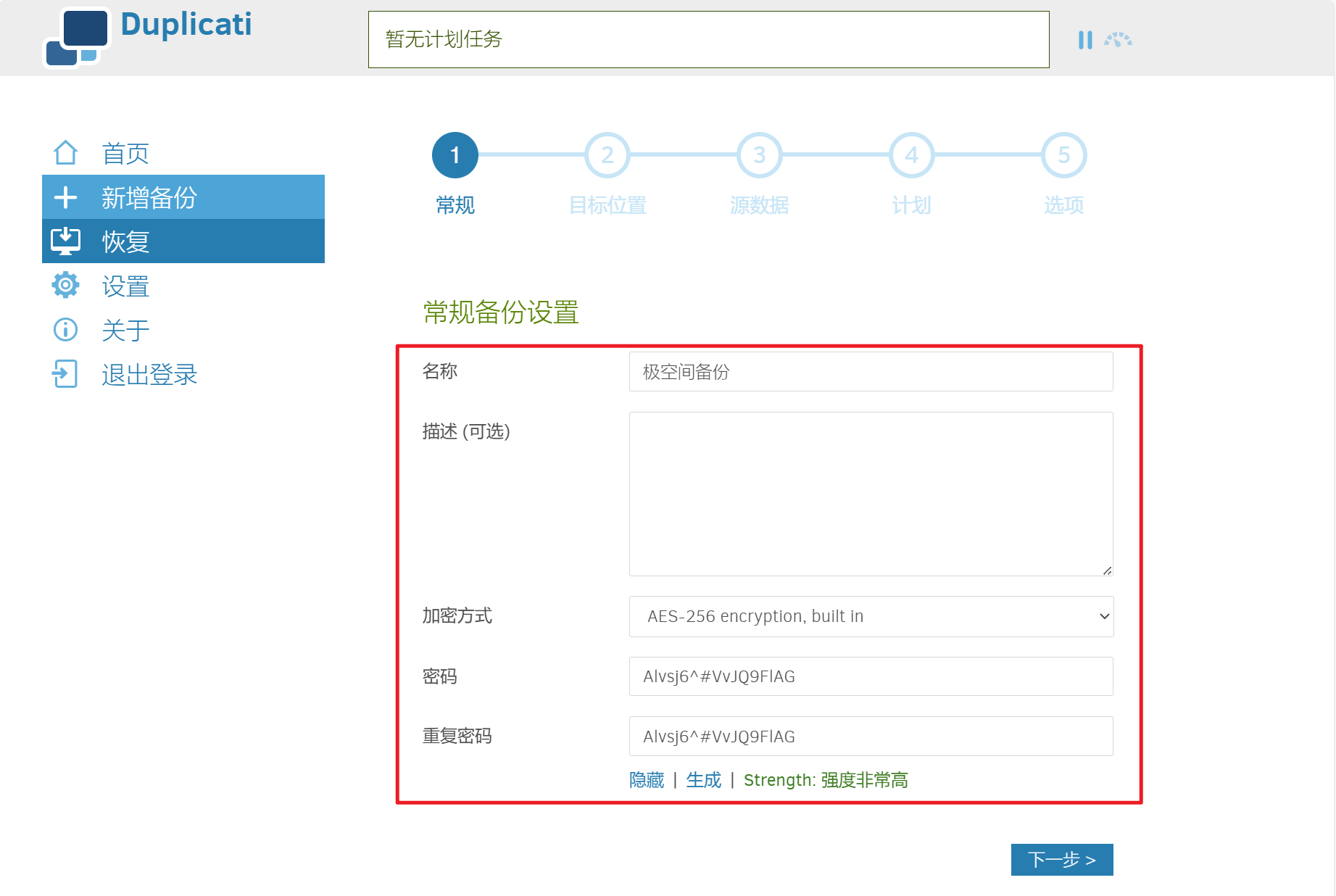
Task: Click the 下一步 button
Action: (1062, 860)
